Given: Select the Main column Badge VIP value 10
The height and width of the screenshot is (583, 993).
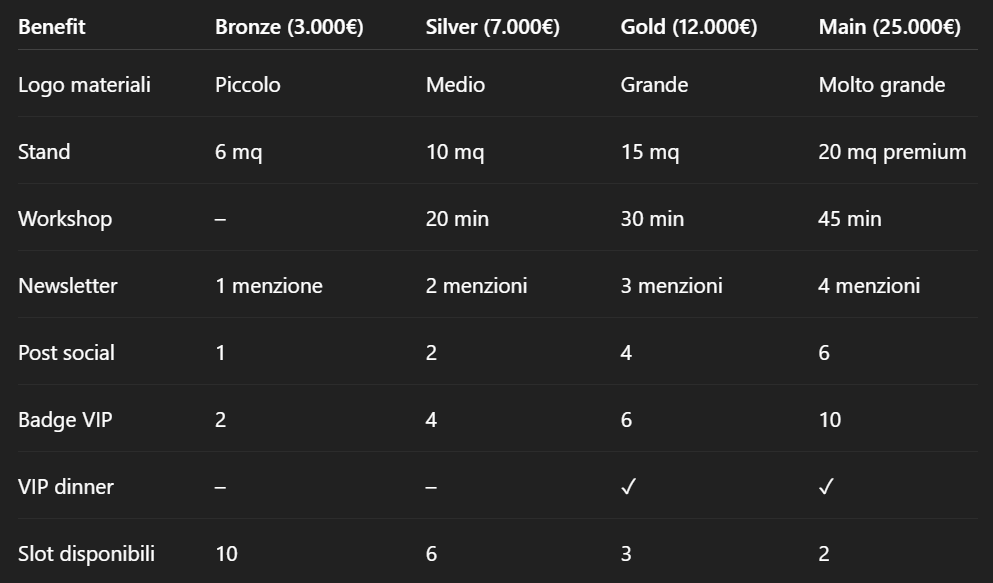Looking at the screenshot, I should click(830, 420).
